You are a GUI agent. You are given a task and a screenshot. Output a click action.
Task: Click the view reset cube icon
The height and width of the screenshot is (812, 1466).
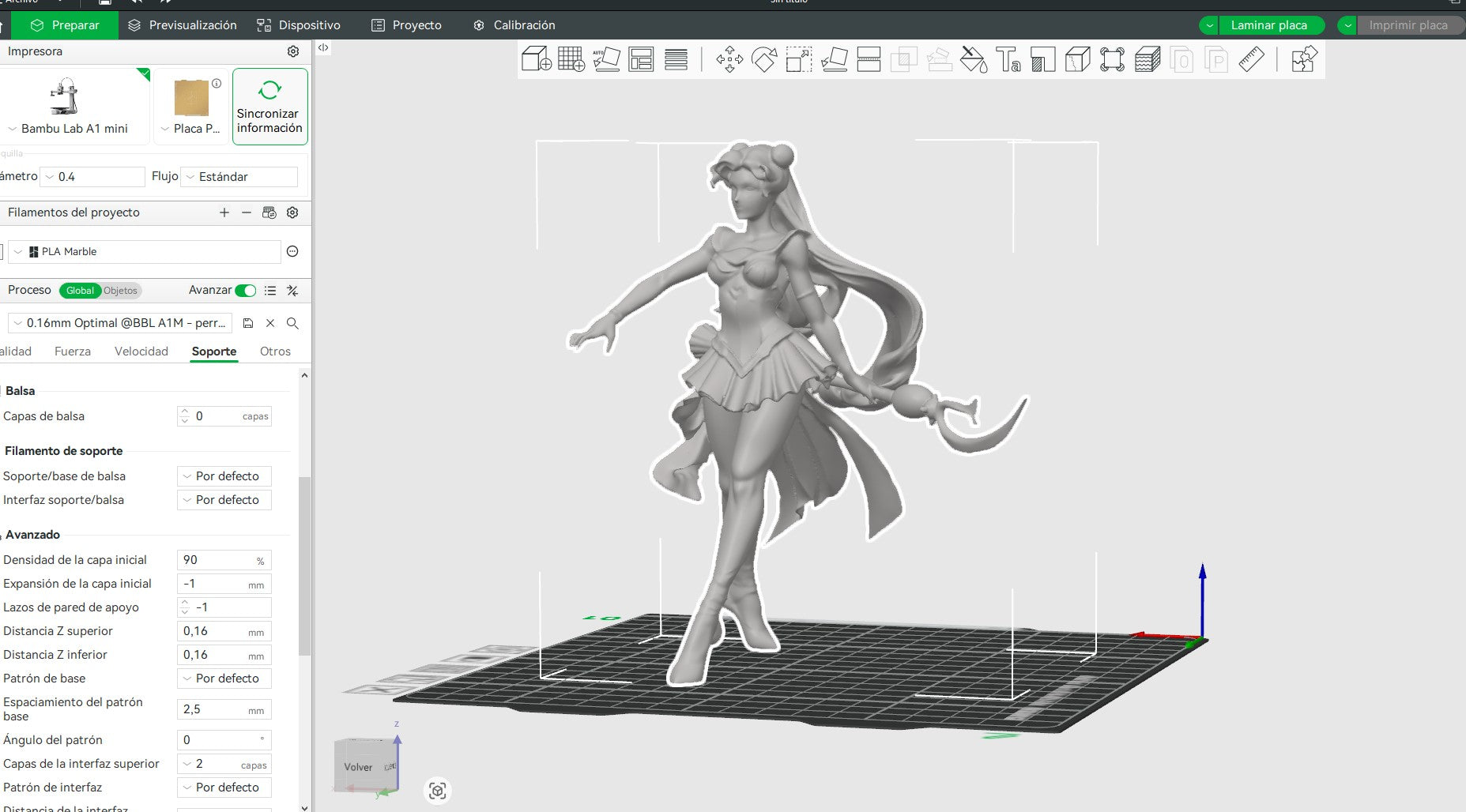click(438, 791)
